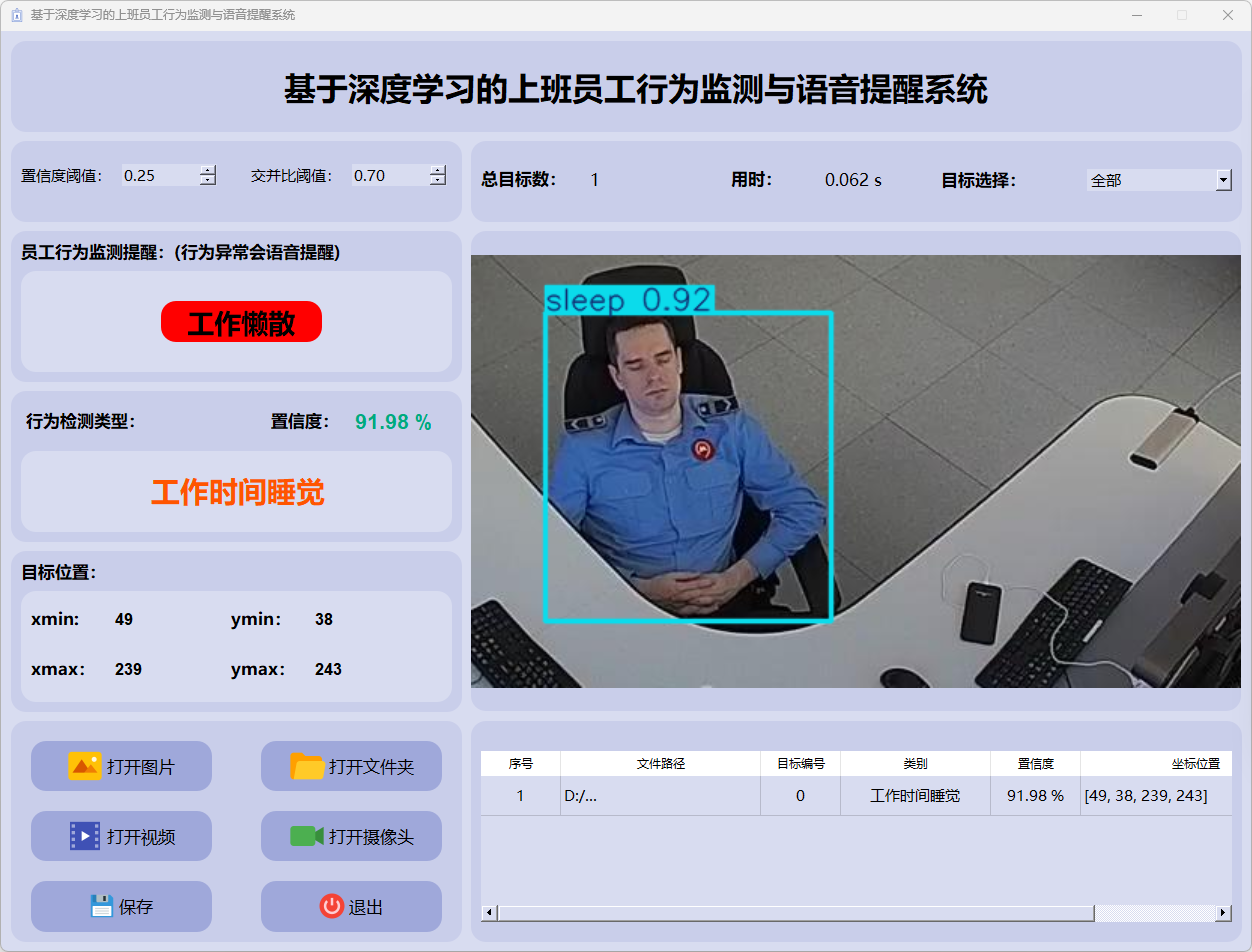Click the xmax value 239

tap(128, 670)
